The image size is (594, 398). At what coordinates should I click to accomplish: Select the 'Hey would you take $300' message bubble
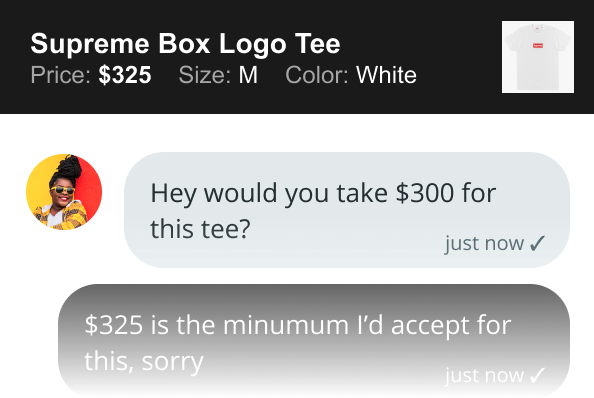pos(347,210)
